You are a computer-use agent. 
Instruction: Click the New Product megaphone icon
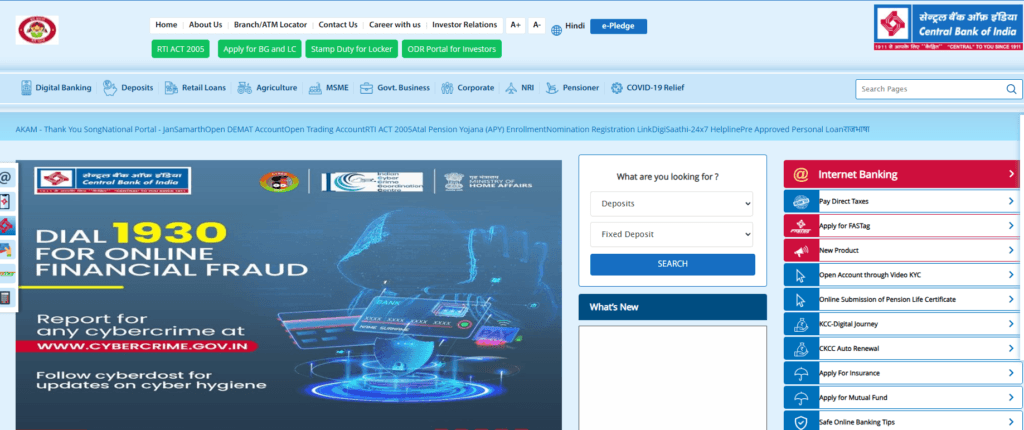tap(801, 250)
